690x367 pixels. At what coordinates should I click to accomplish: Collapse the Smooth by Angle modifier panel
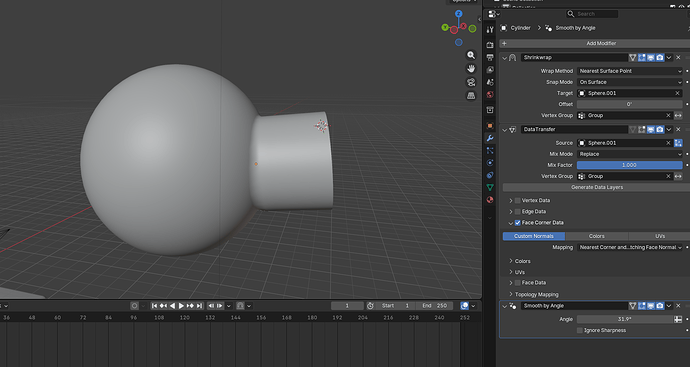pyautogui.click(x=505, y=306)
